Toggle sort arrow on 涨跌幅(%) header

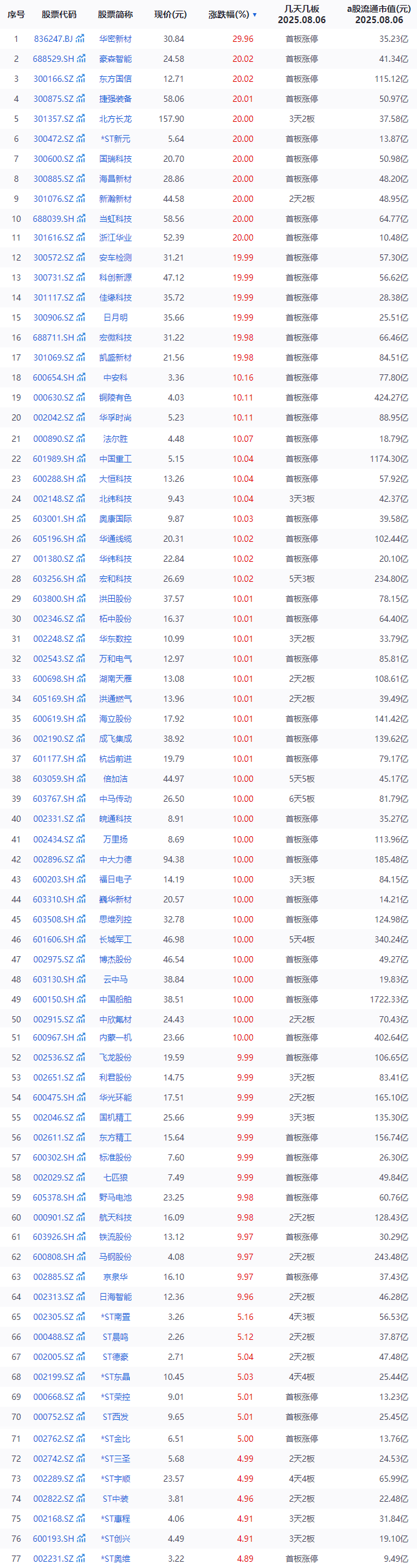(255, 14)
